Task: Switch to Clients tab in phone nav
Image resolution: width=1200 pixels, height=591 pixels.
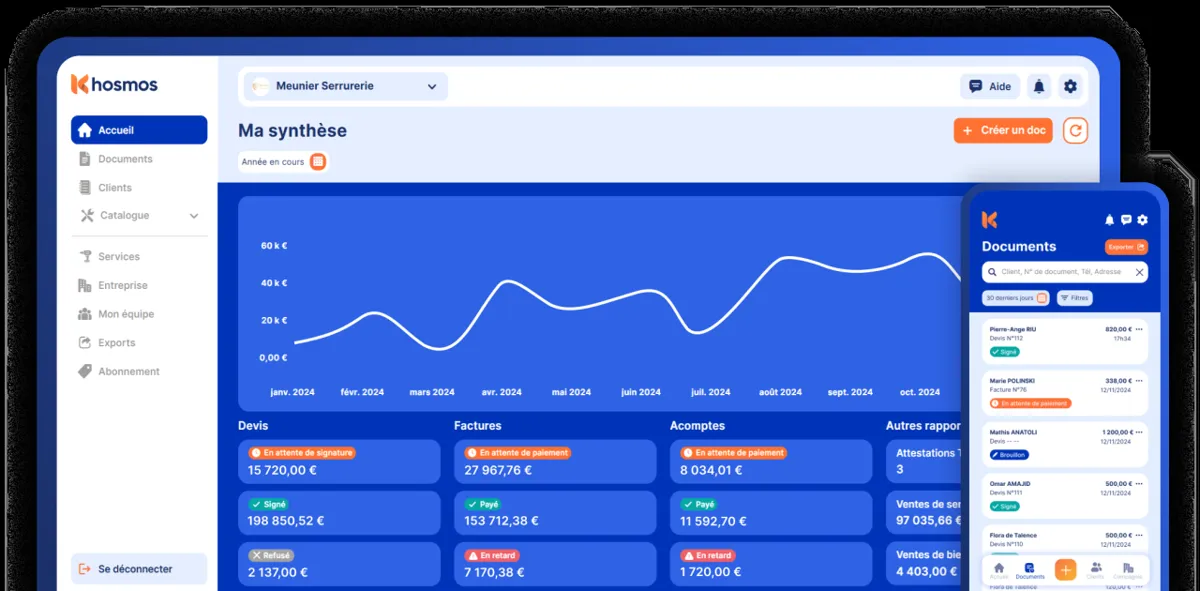Action: coord(1096,570)
